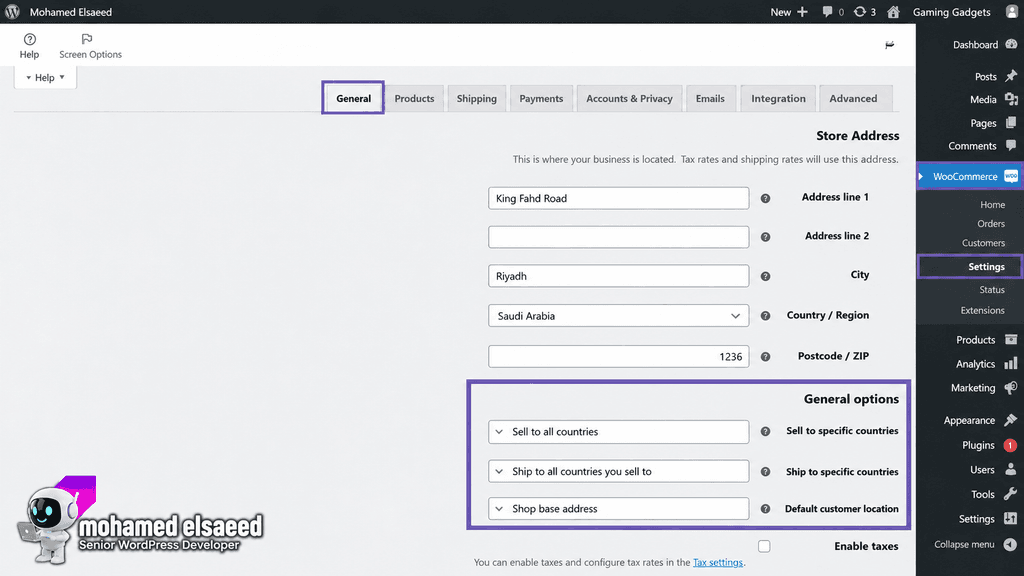Visit site via home icon

(893, 12)
